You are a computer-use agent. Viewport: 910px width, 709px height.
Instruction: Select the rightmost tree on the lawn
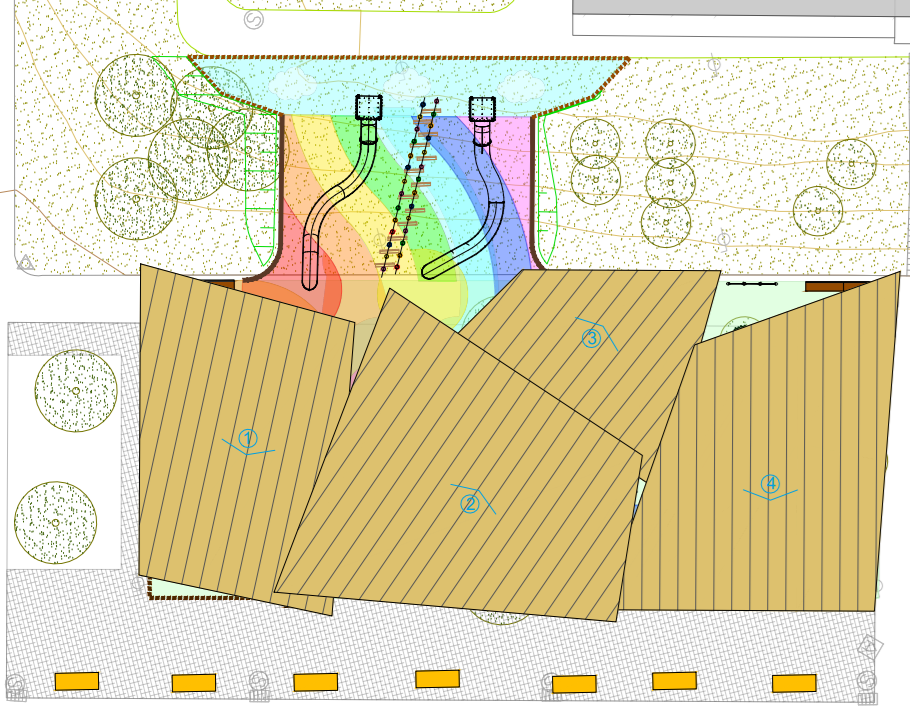(x=851, y=163)
